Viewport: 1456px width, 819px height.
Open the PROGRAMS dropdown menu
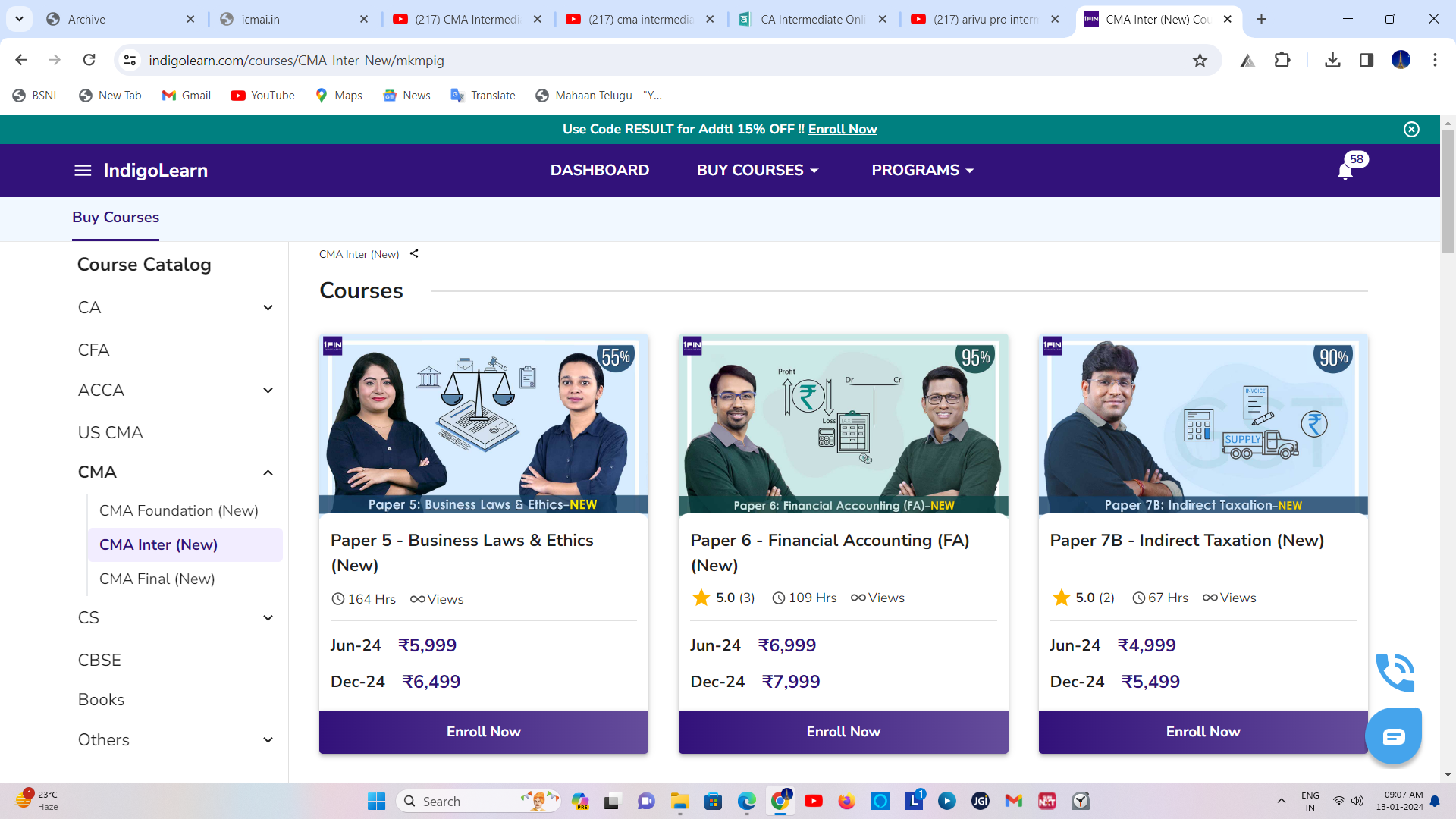tap(922, 171)
